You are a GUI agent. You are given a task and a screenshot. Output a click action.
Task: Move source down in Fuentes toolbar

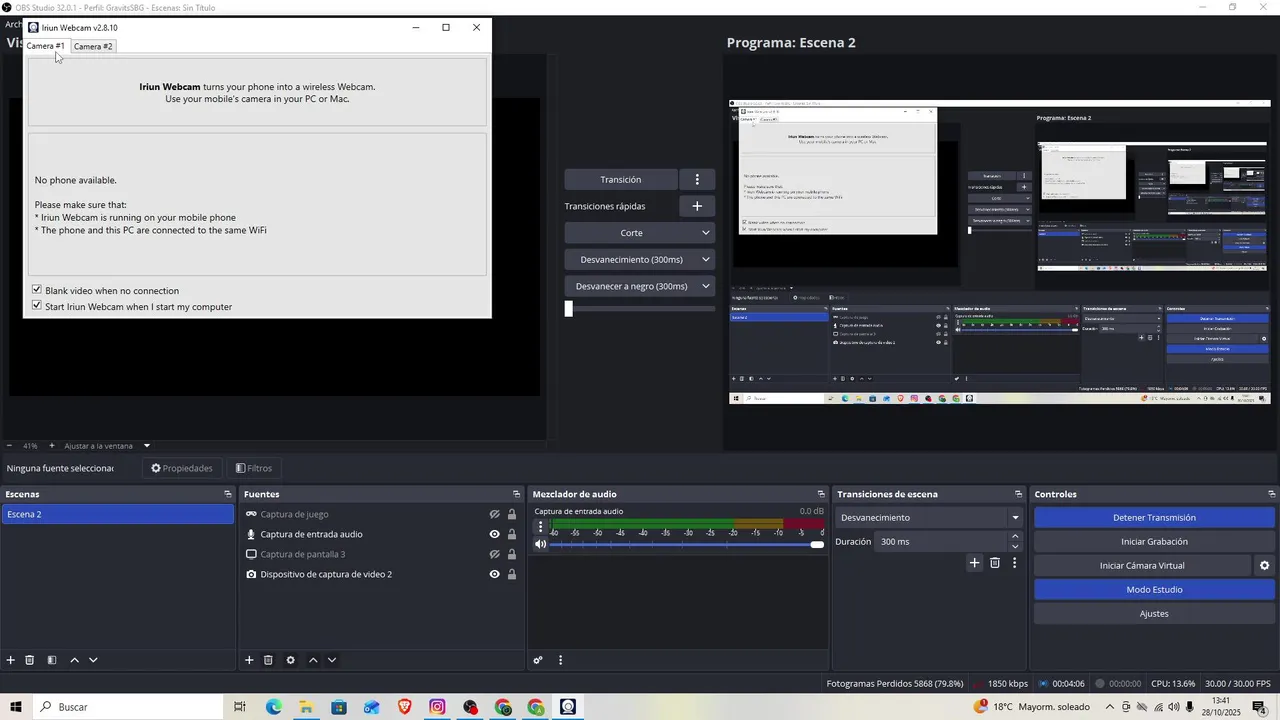point(332,660)
